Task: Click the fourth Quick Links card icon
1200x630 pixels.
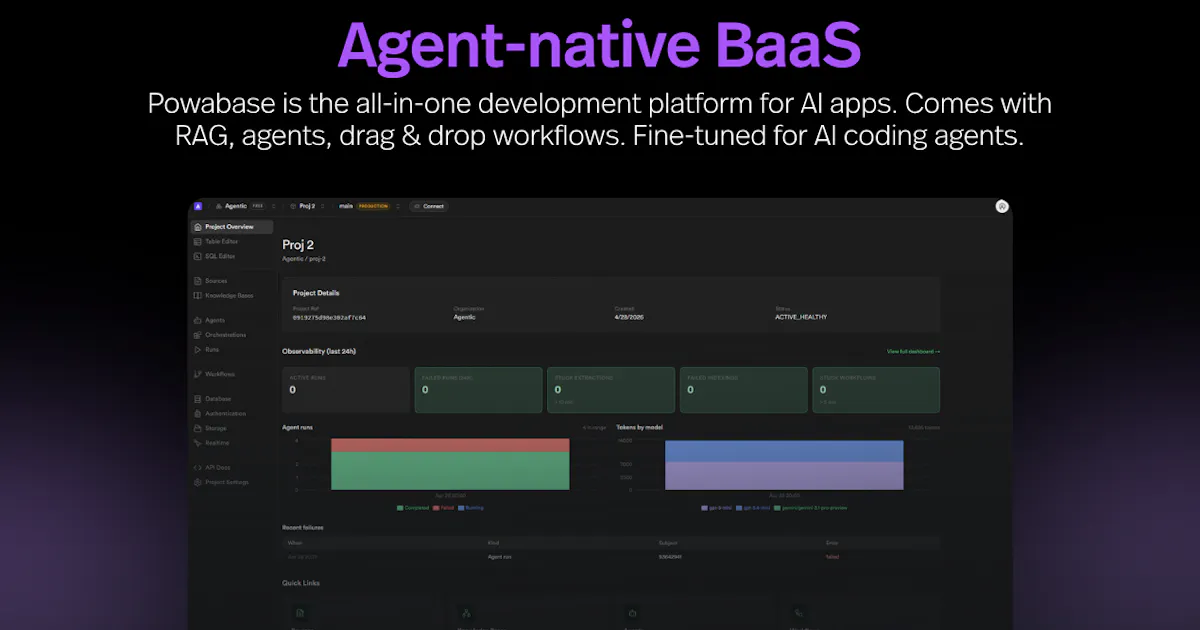Action: pyautogui.click(x=797, y=613)
